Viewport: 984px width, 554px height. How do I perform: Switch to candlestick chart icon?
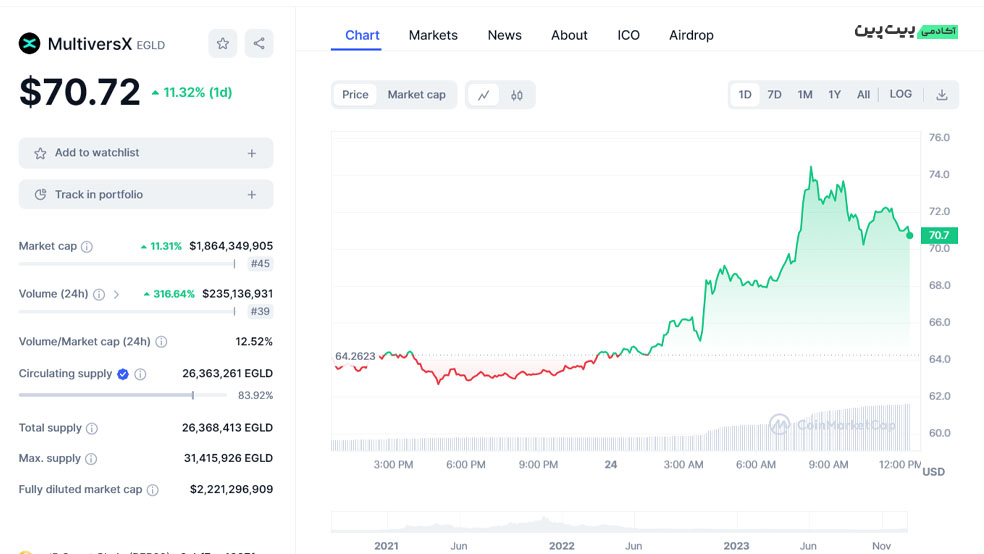click(x=517, y=95)
